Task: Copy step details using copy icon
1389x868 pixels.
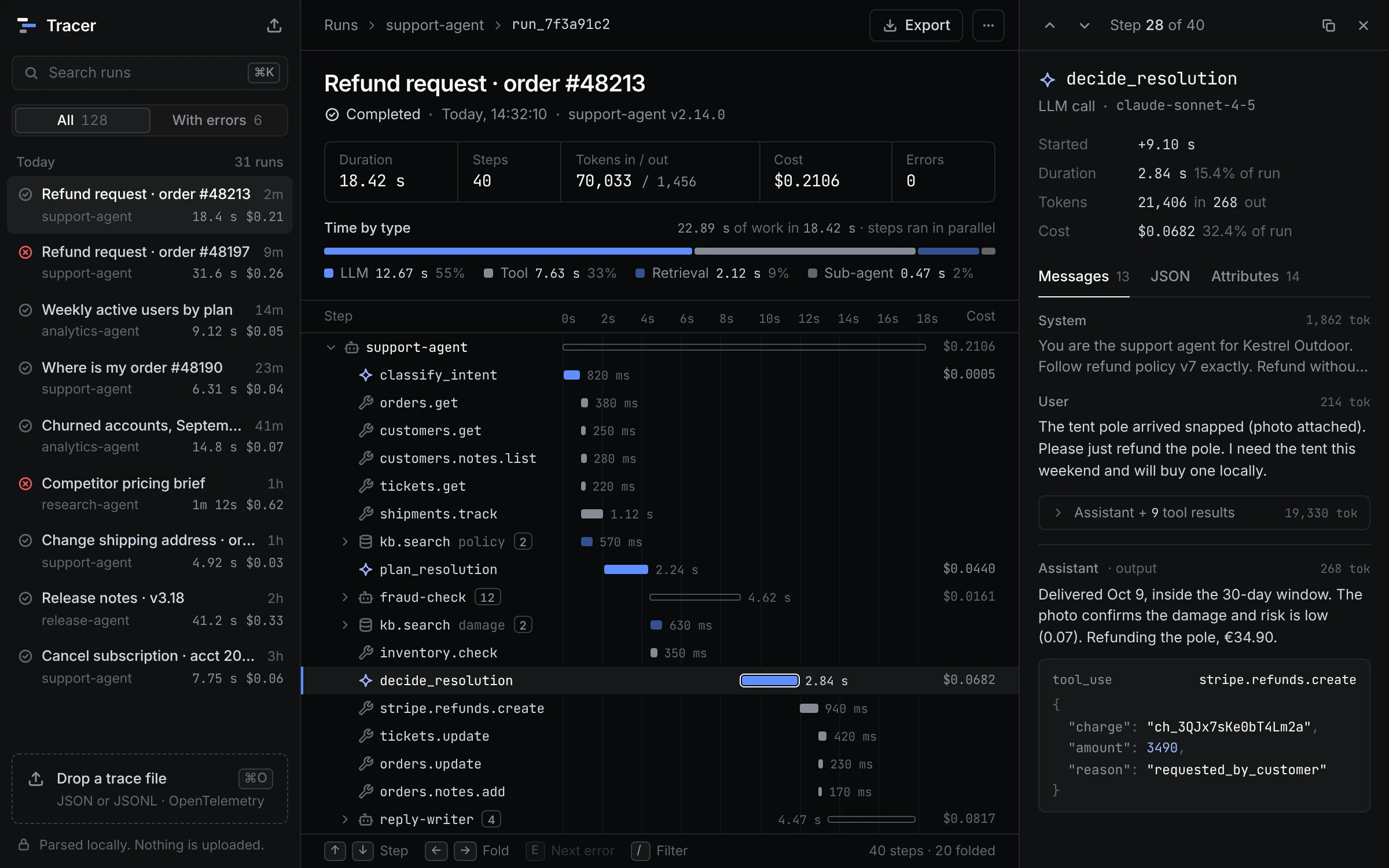Action: (1328, 25)
